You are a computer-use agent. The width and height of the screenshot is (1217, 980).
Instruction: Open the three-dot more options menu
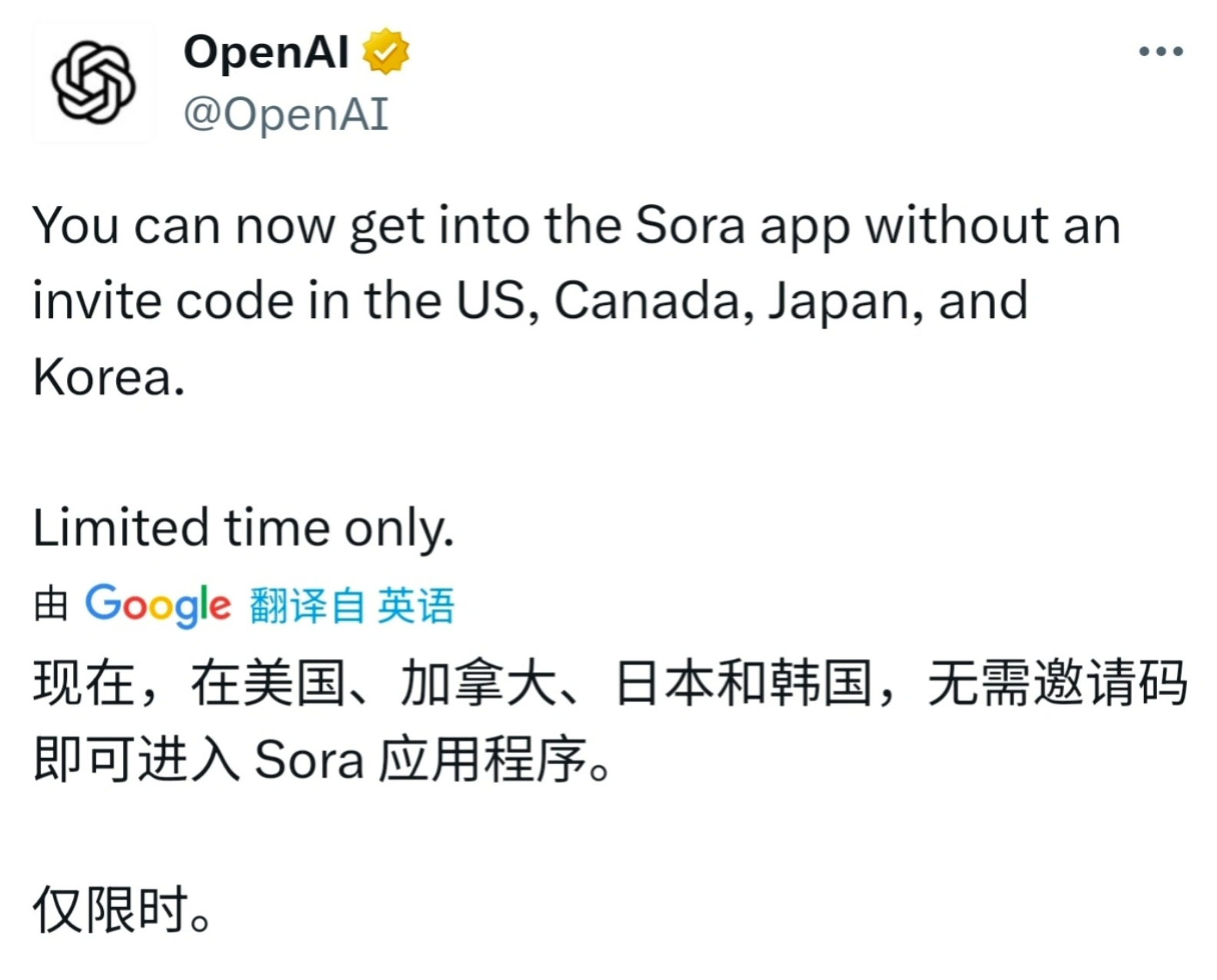[1161, 51]
